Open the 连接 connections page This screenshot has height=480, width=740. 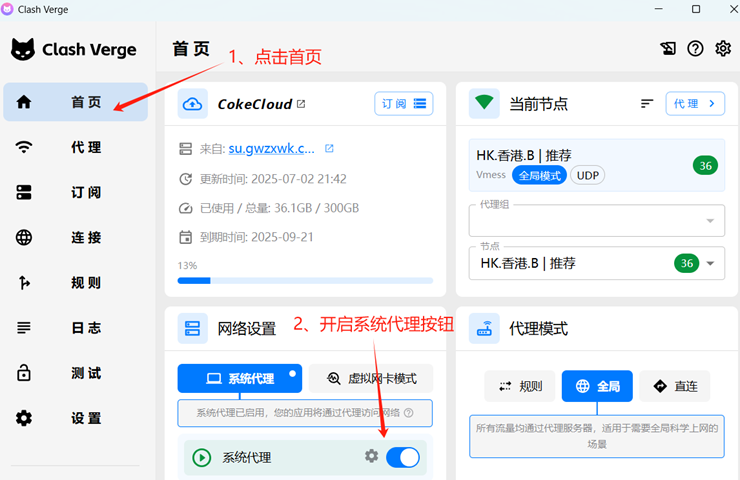(76, 237)
